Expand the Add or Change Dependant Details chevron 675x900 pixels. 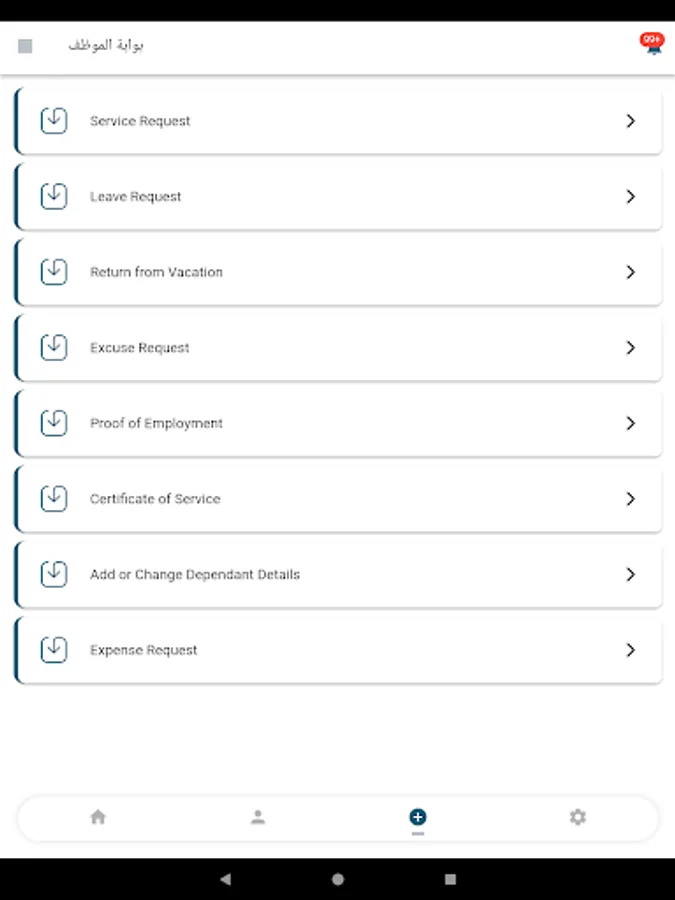[630, 574]
